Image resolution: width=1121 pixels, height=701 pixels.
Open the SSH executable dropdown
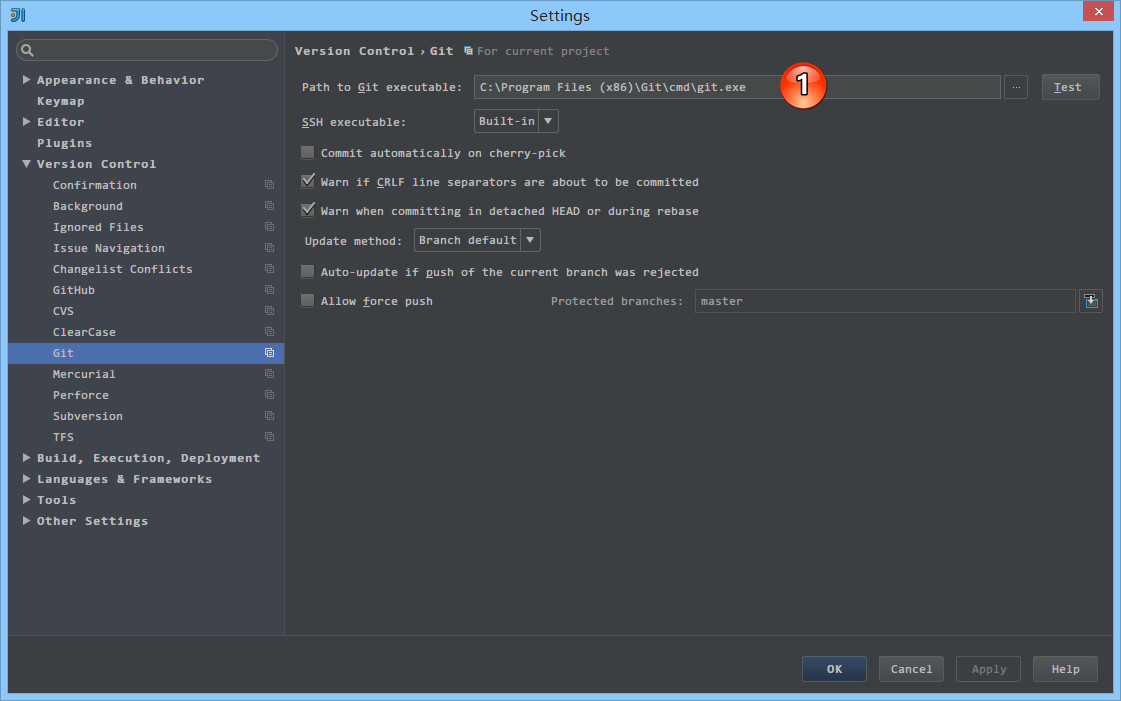[516, 121]
